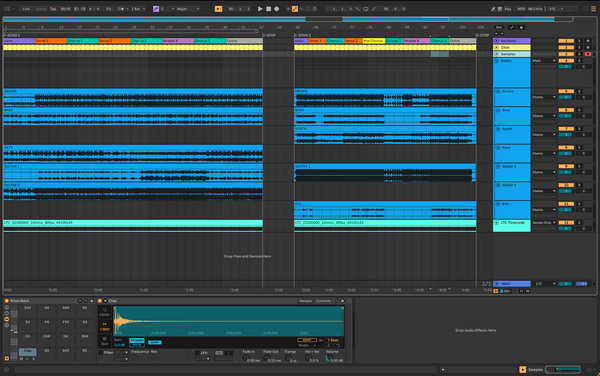Click the Capture MIDI icon
Image resolution: width=600 pixels, height=376 pixels.
tap(308, 9)
